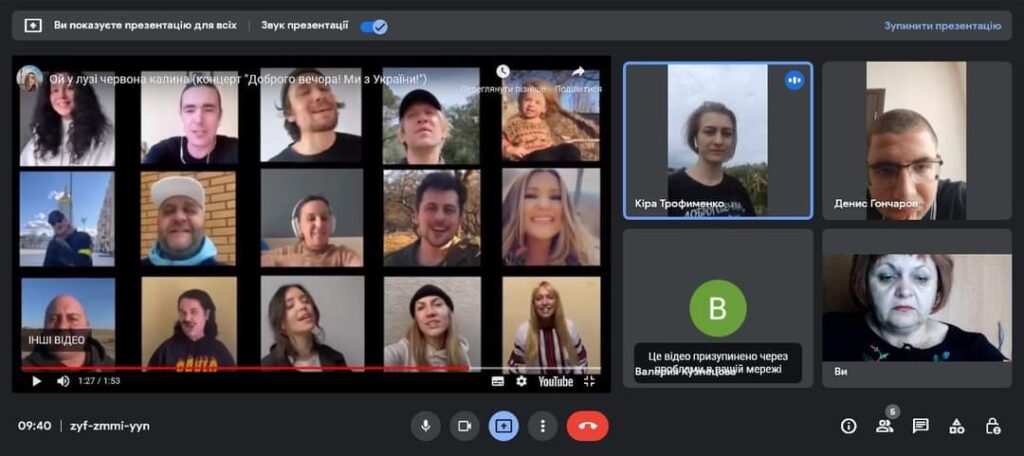Click the present screen button

pyautogui.click(x=503, y=426)
